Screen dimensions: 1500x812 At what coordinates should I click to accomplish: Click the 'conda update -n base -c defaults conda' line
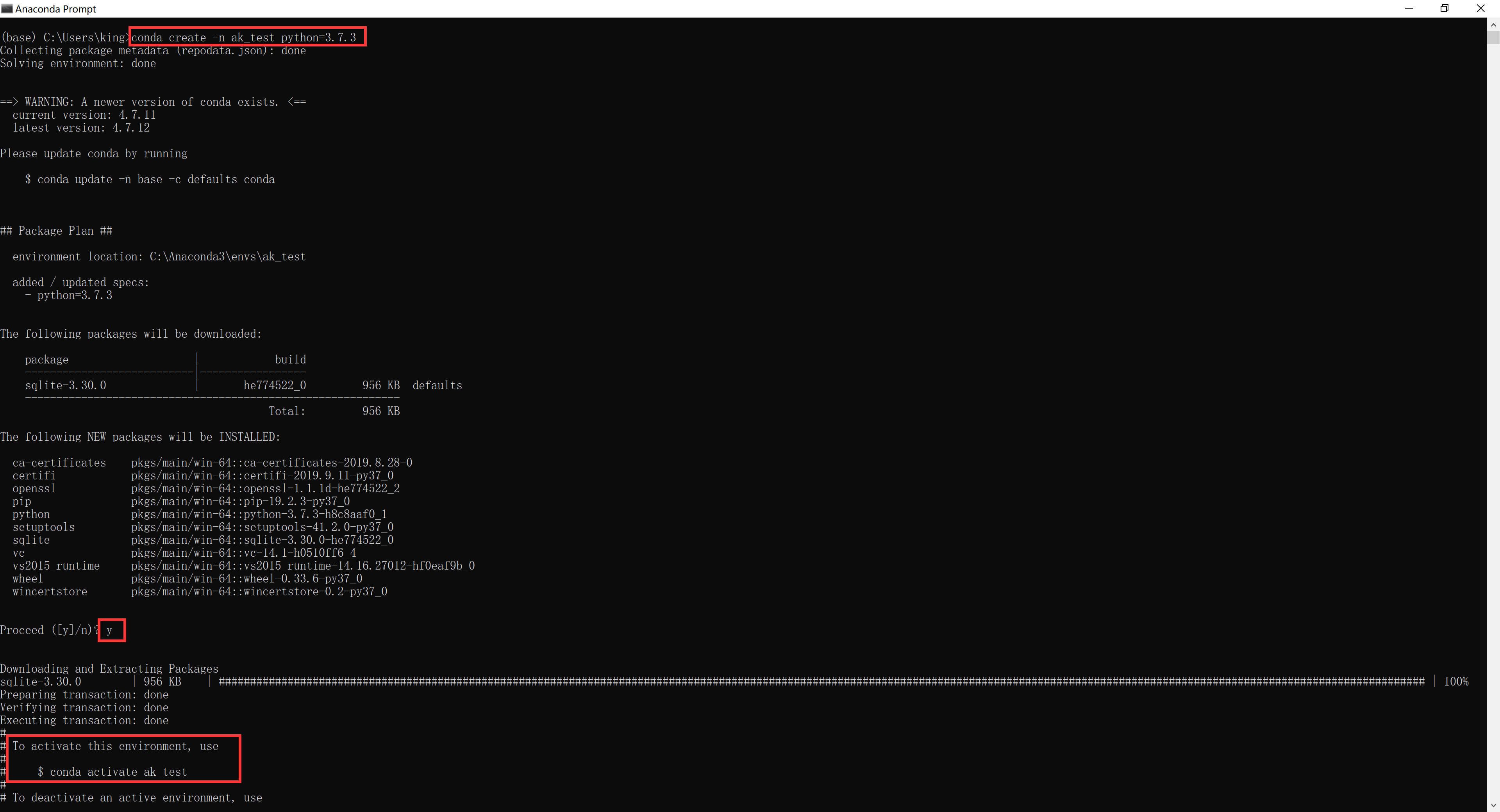point(150,179)
